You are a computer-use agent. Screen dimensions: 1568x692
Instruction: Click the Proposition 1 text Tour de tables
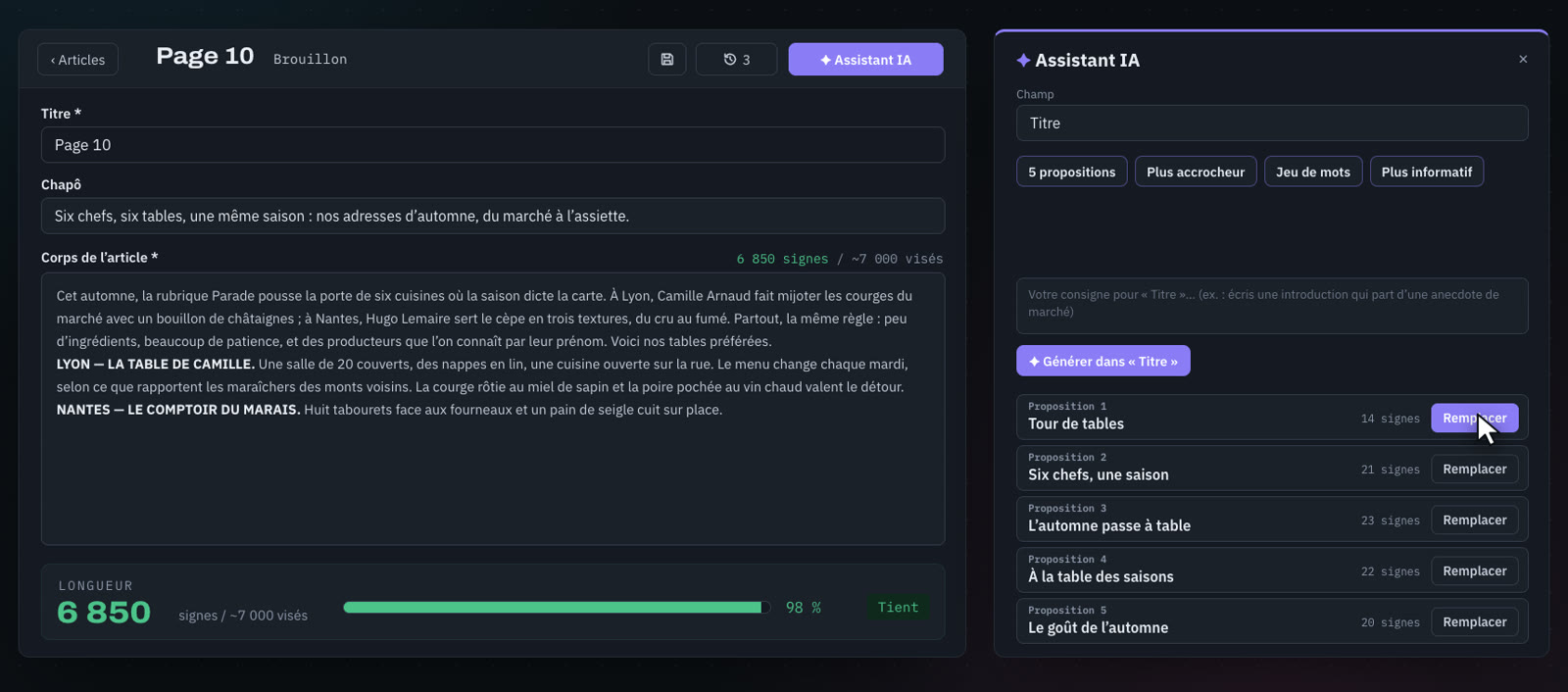[1075, 423]
